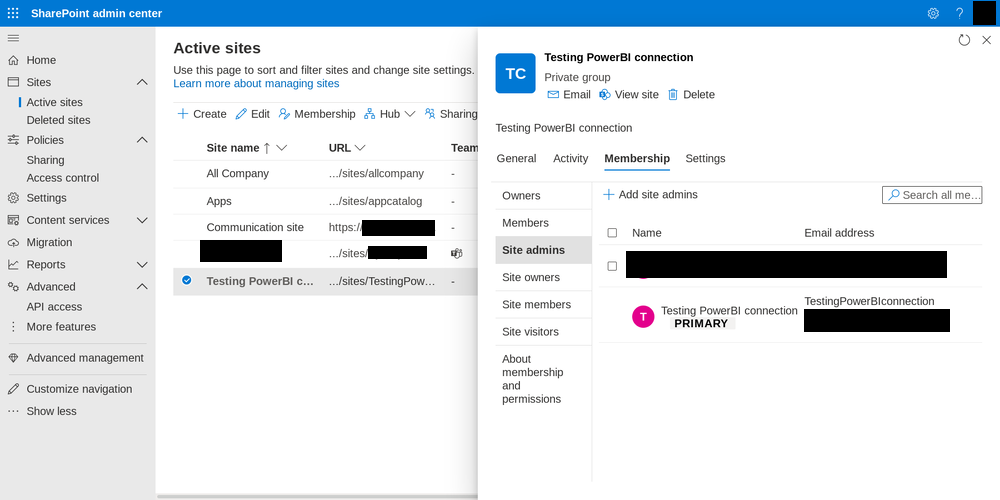
Task: Click the Teams icon in site row
Action: (x=456, y=253)
